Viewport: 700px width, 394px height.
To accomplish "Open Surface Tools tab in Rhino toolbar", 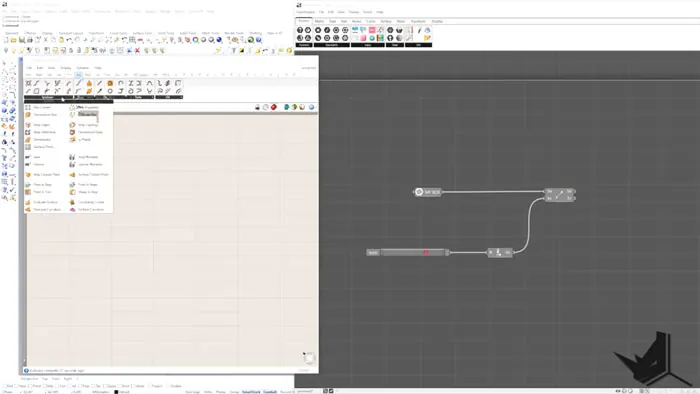I will click(142, 33).
